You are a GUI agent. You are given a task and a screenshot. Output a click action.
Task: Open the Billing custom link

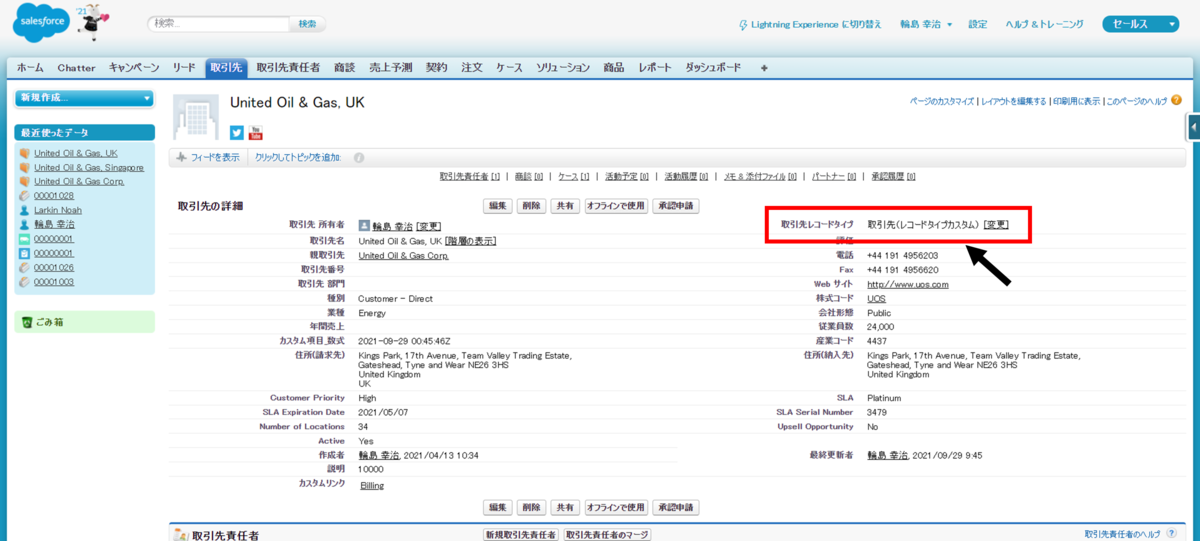pyautogui.click(x=371, y=486)
